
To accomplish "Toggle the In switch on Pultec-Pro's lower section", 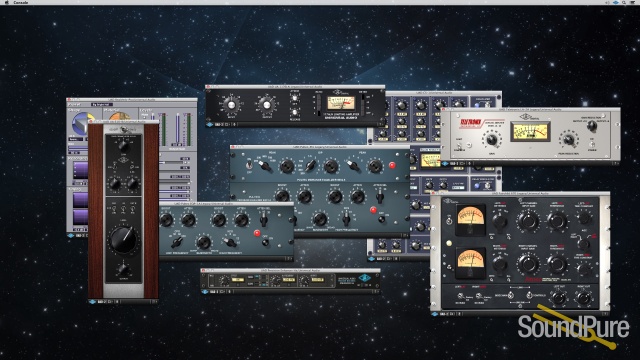I will [x=382, y=219].
